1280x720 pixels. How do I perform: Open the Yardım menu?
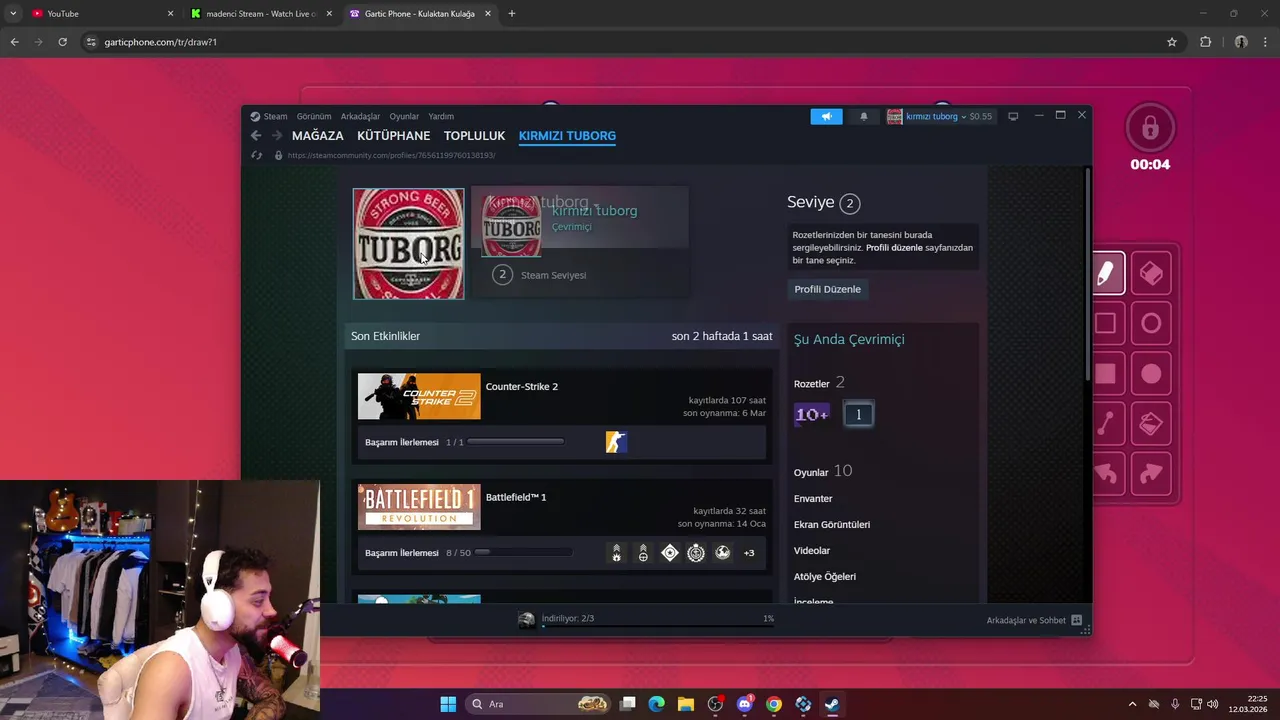coord(441,116)
